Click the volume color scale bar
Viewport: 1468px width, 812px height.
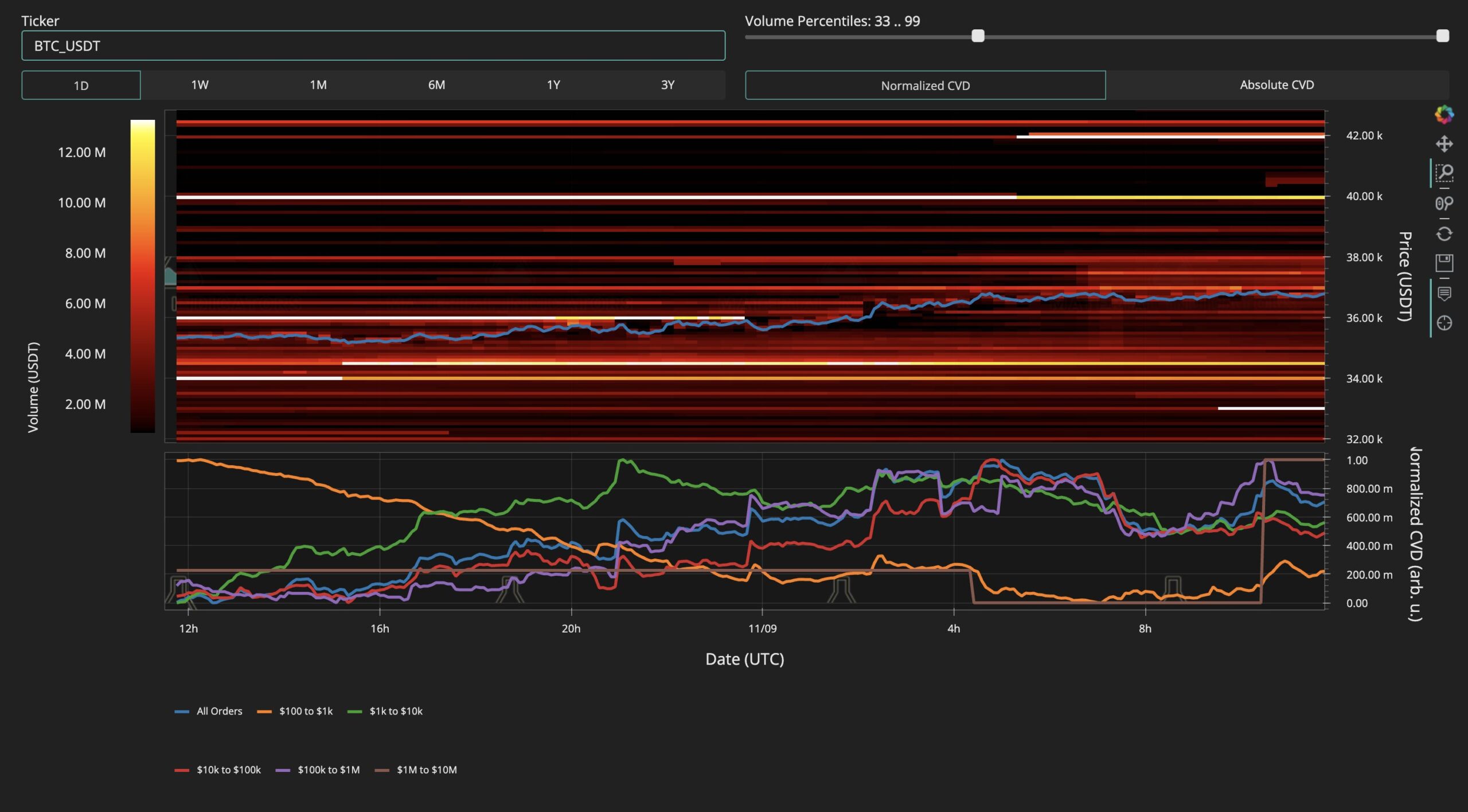(x=143, y=276)
